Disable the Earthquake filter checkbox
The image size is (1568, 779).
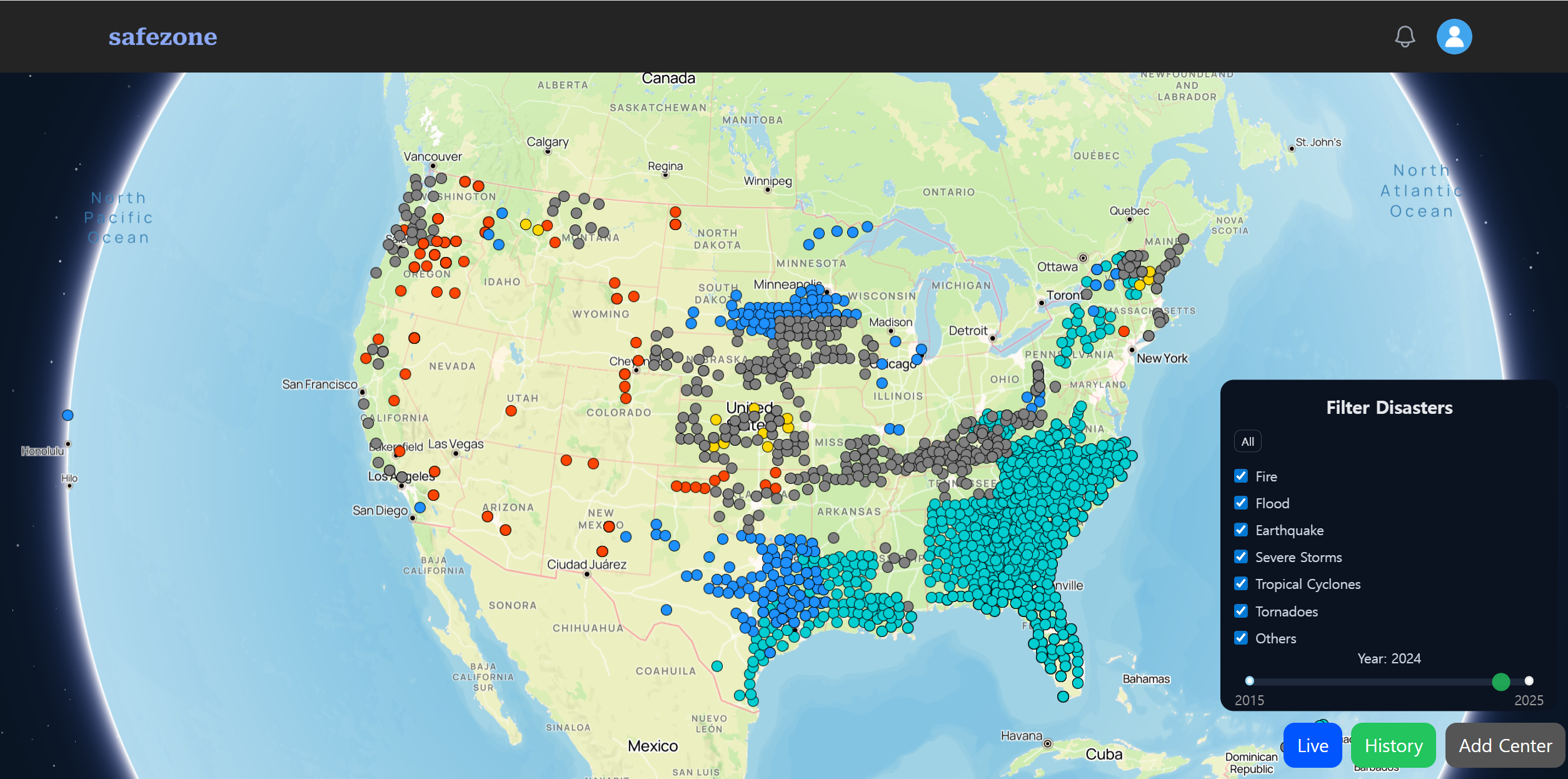(1241, 530)
